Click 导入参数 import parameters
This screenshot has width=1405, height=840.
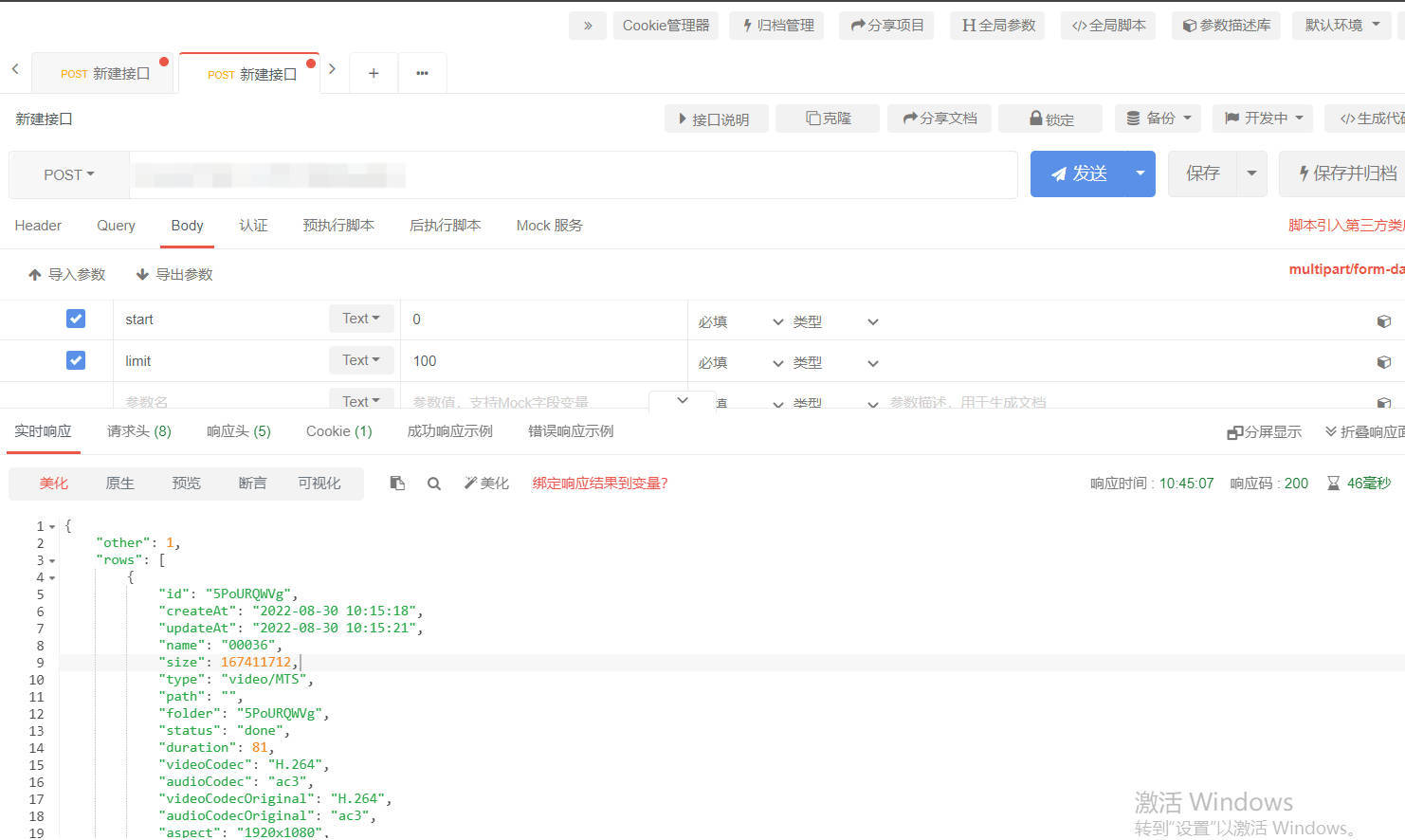pyautogui.click(x=66, y=275)
